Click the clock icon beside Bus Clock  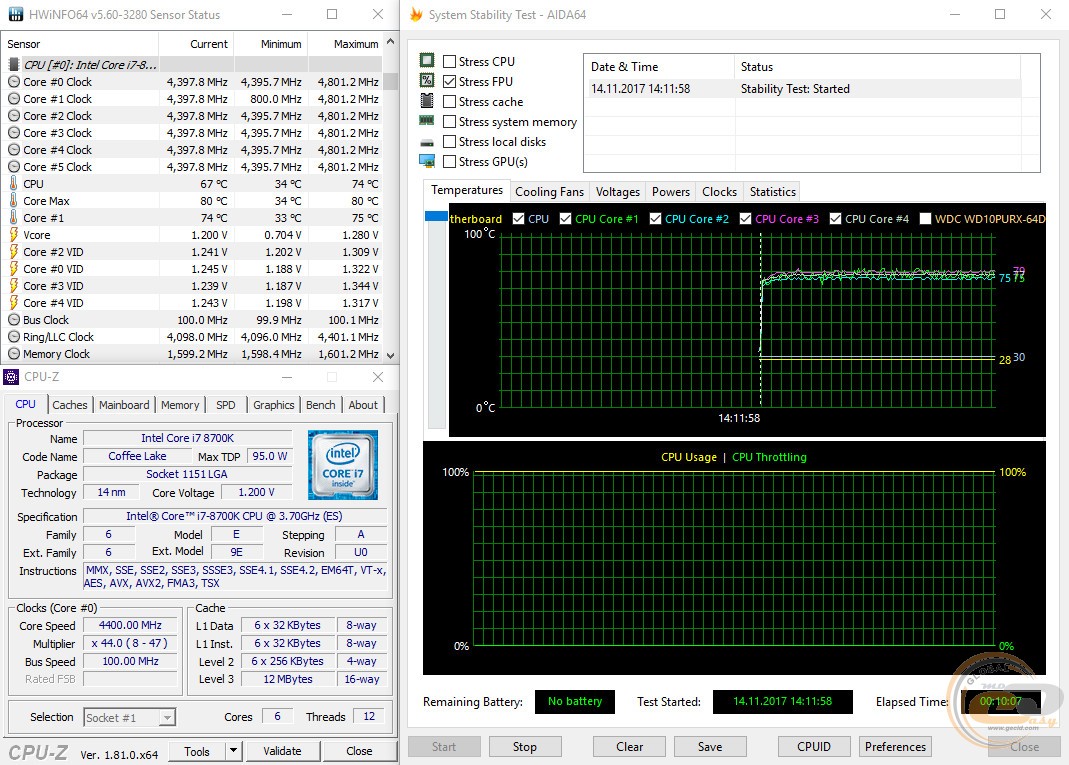pos(14,320)
